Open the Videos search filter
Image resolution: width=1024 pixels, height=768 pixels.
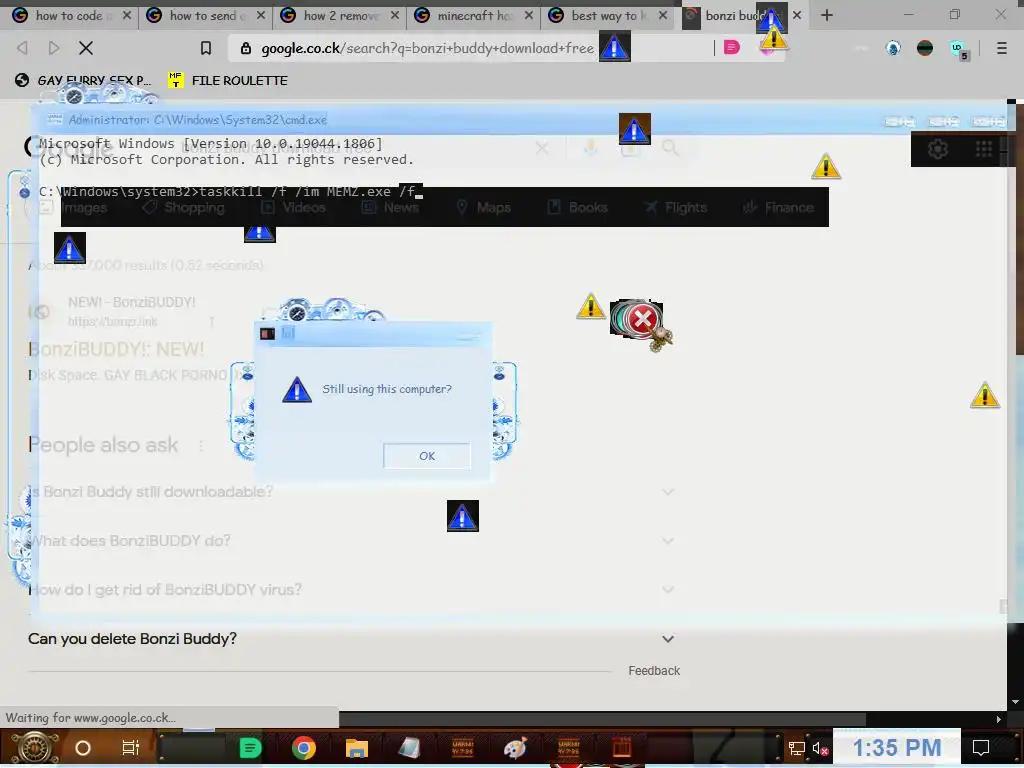(x=293, y=208)
